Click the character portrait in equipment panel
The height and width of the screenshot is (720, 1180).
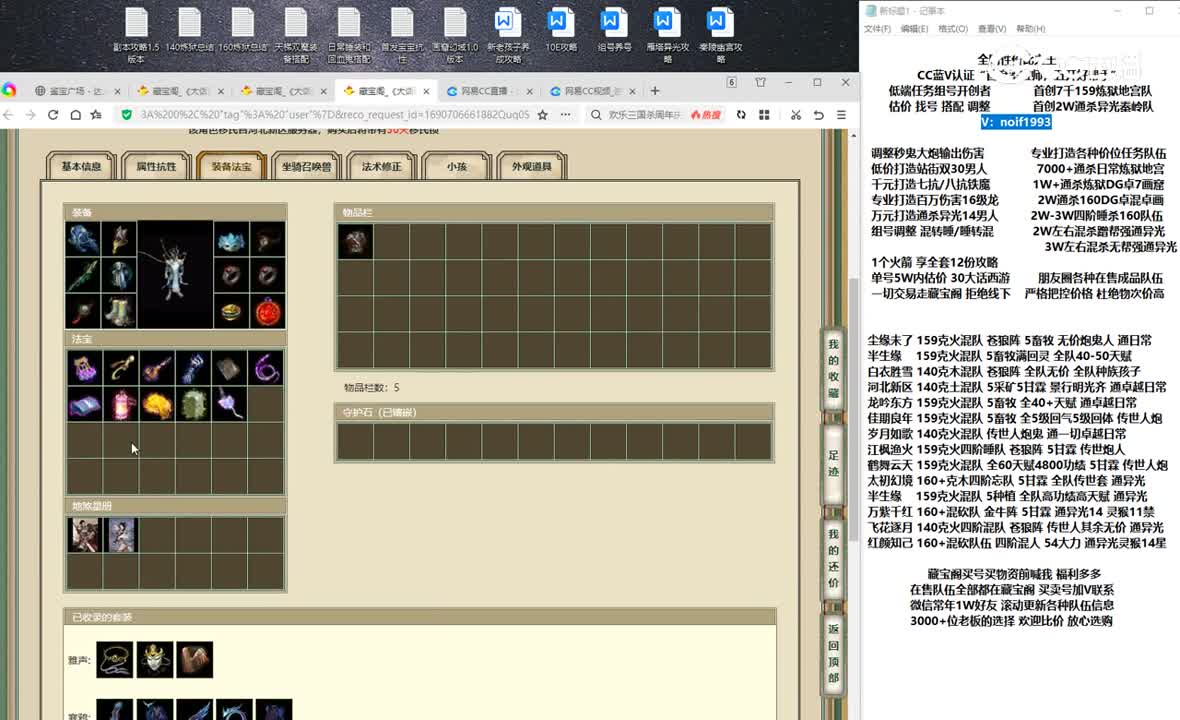pos(175,275)
